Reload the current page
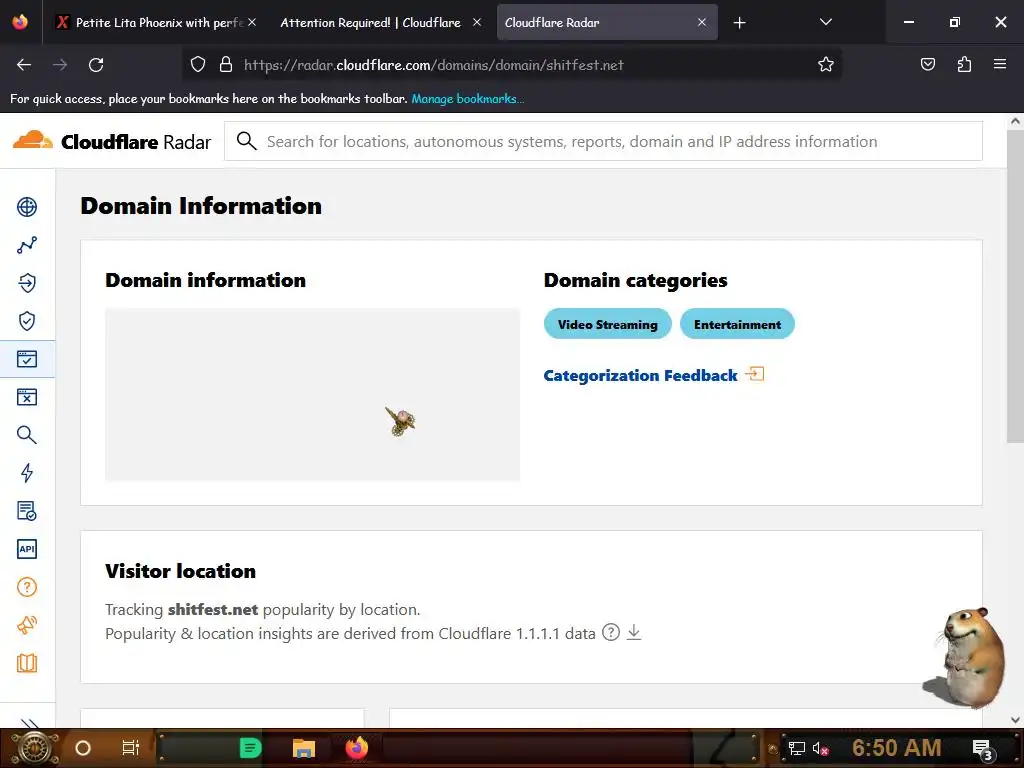The width and height of the screenshot is (1024, 768). tap(96, 65)
